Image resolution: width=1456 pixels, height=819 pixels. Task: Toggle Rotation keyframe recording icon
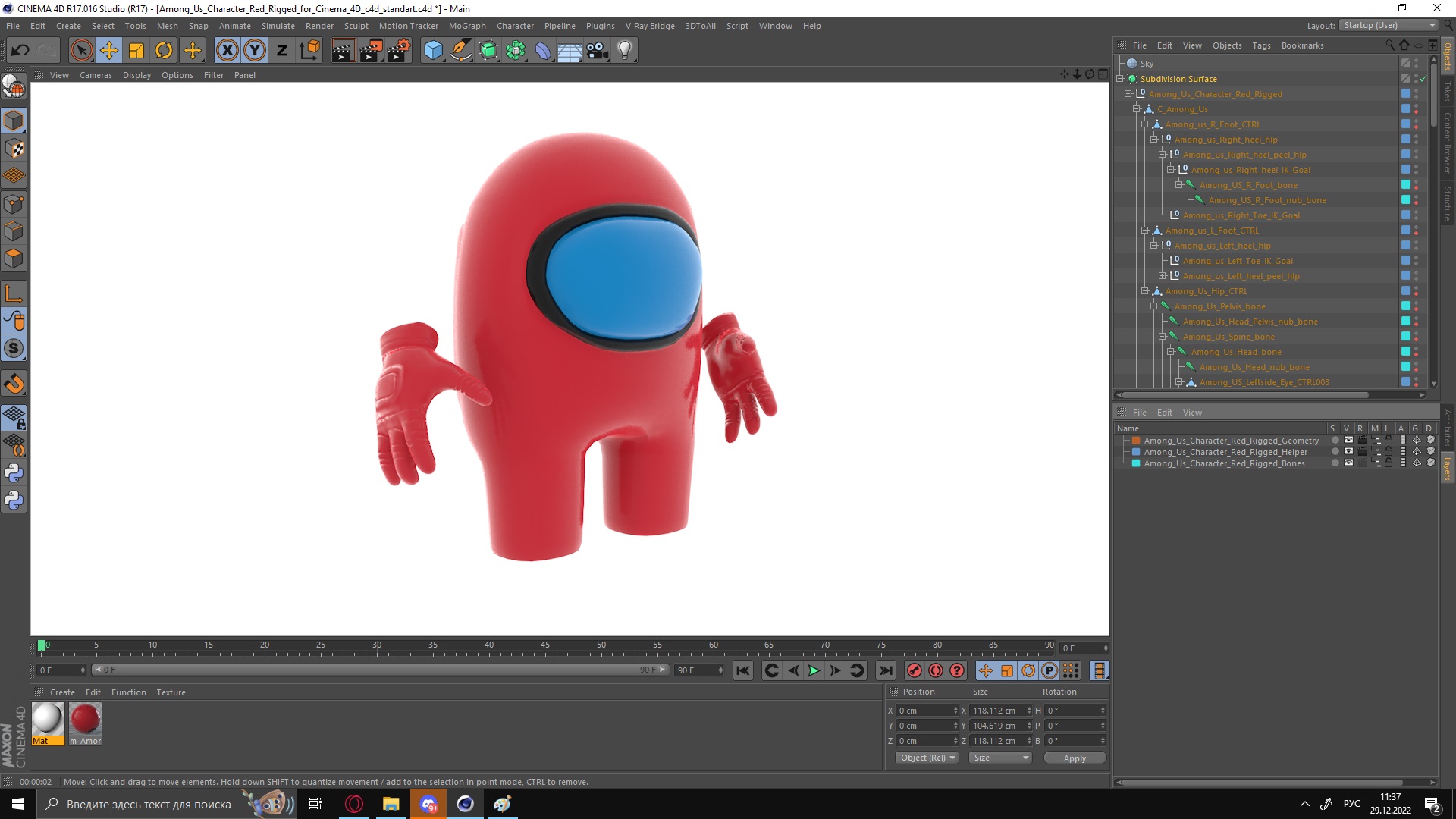pyautogui.click(x=1028, y=670)
